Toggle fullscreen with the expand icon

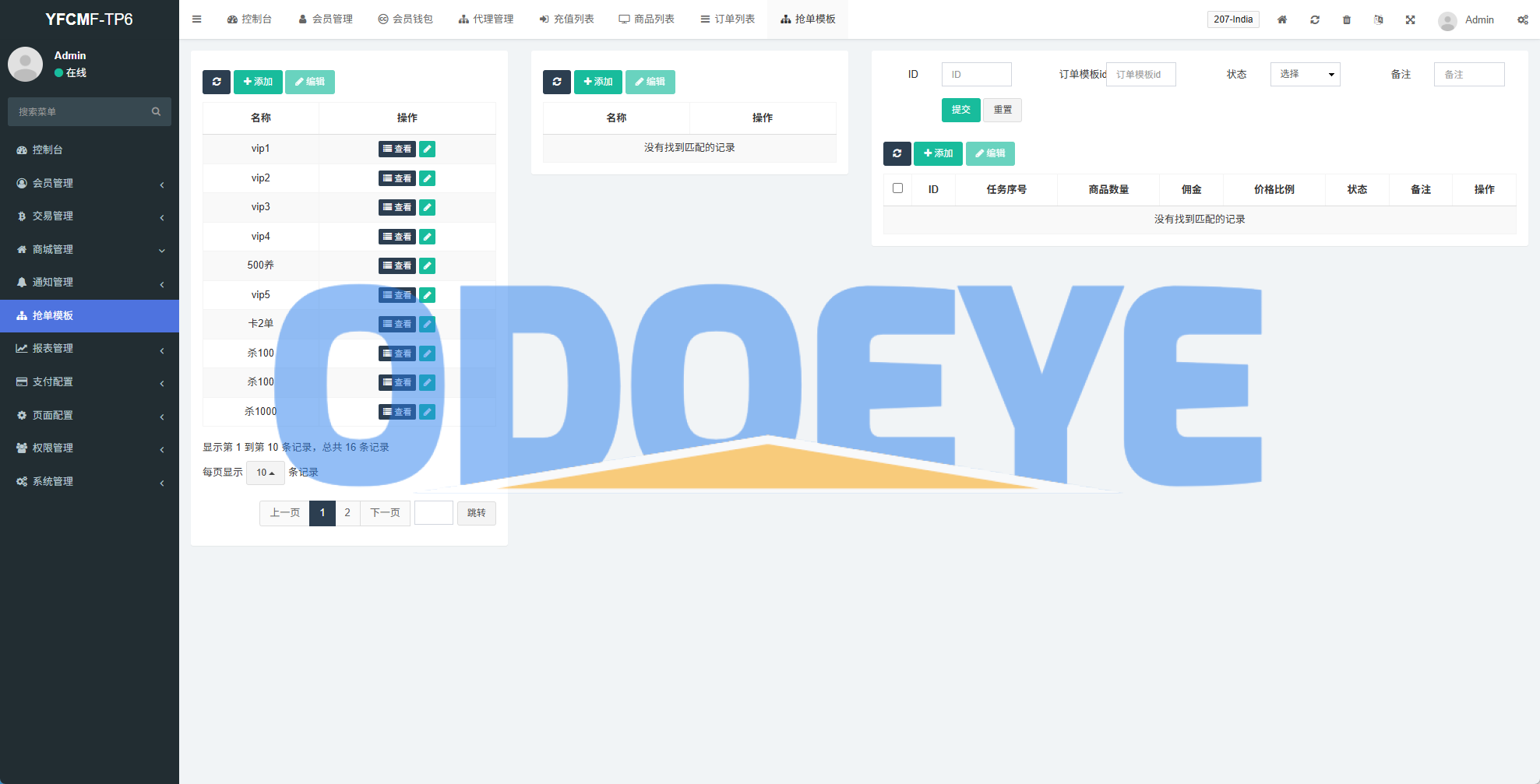pos(1410,19)
